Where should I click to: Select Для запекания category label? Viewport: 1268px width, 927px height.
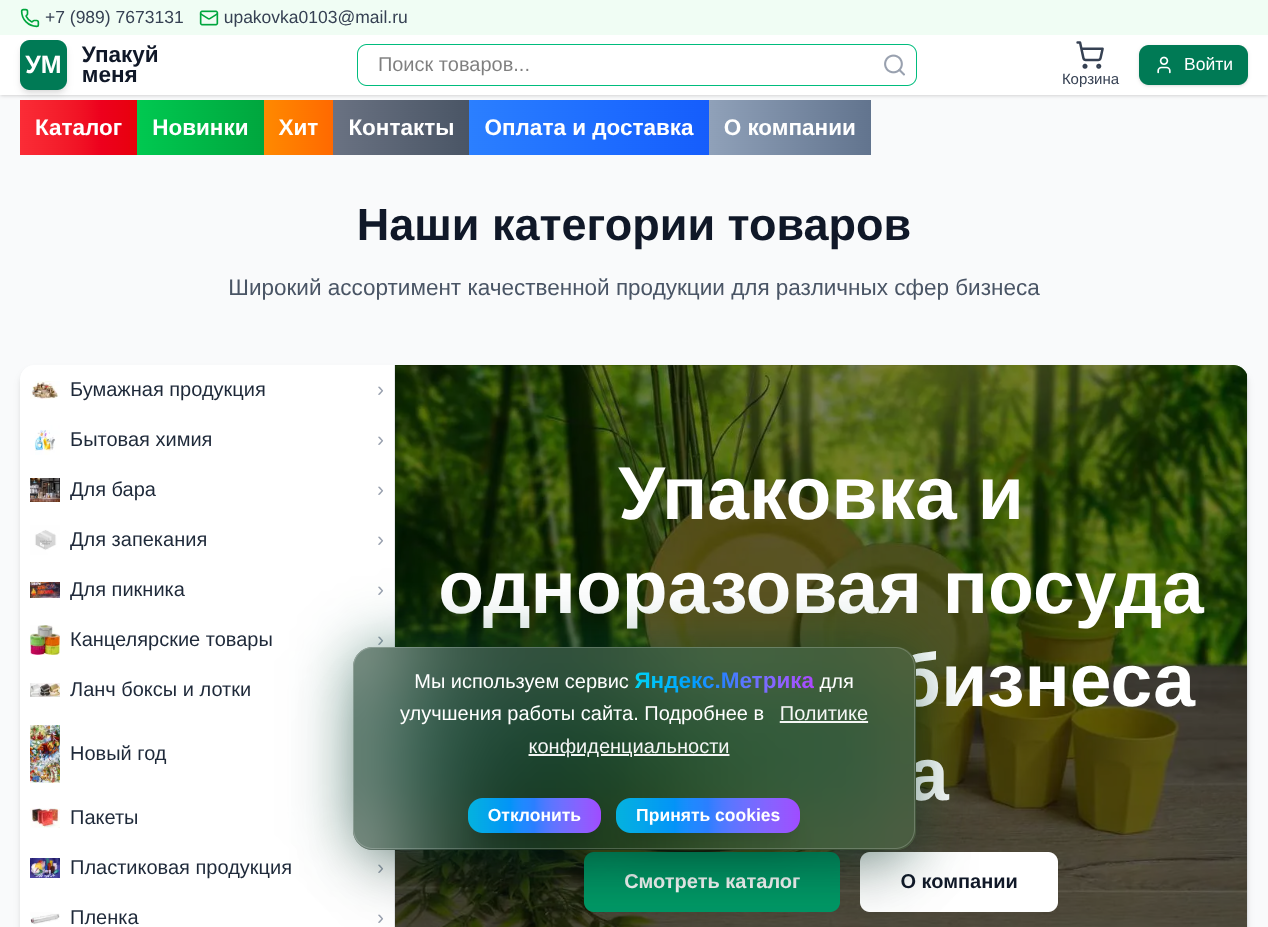click(138, 540)
